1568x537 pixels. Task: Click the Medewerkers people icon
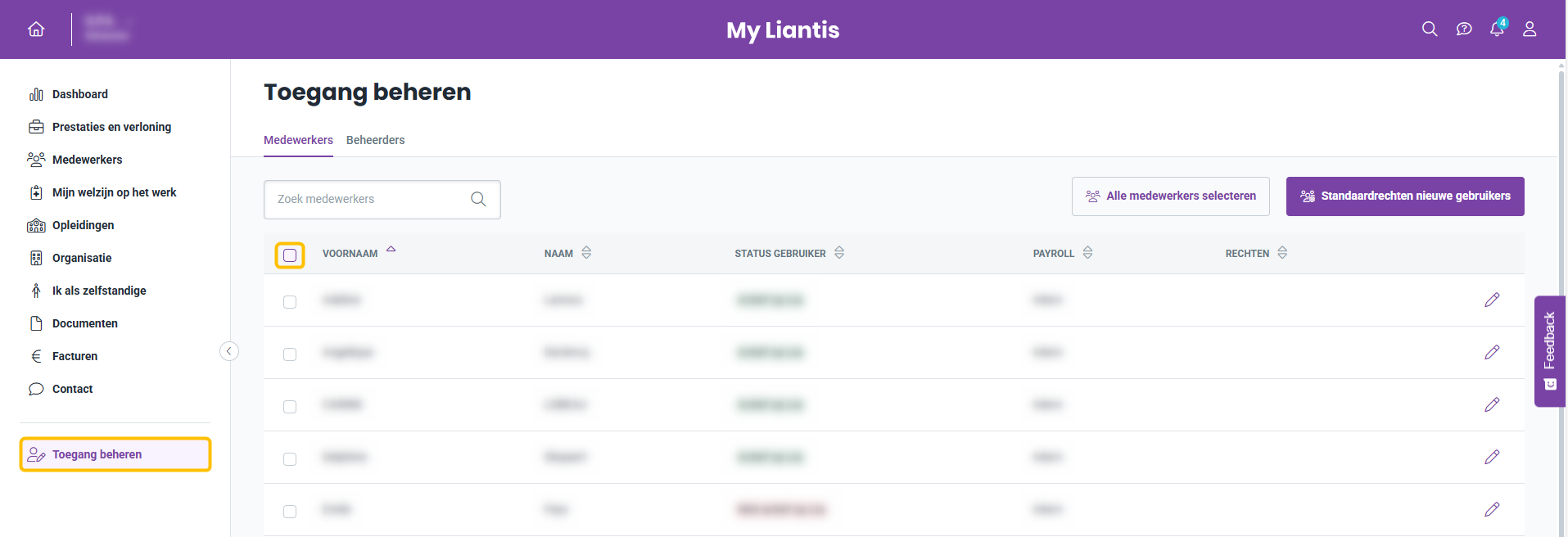[x=36, y=160]
